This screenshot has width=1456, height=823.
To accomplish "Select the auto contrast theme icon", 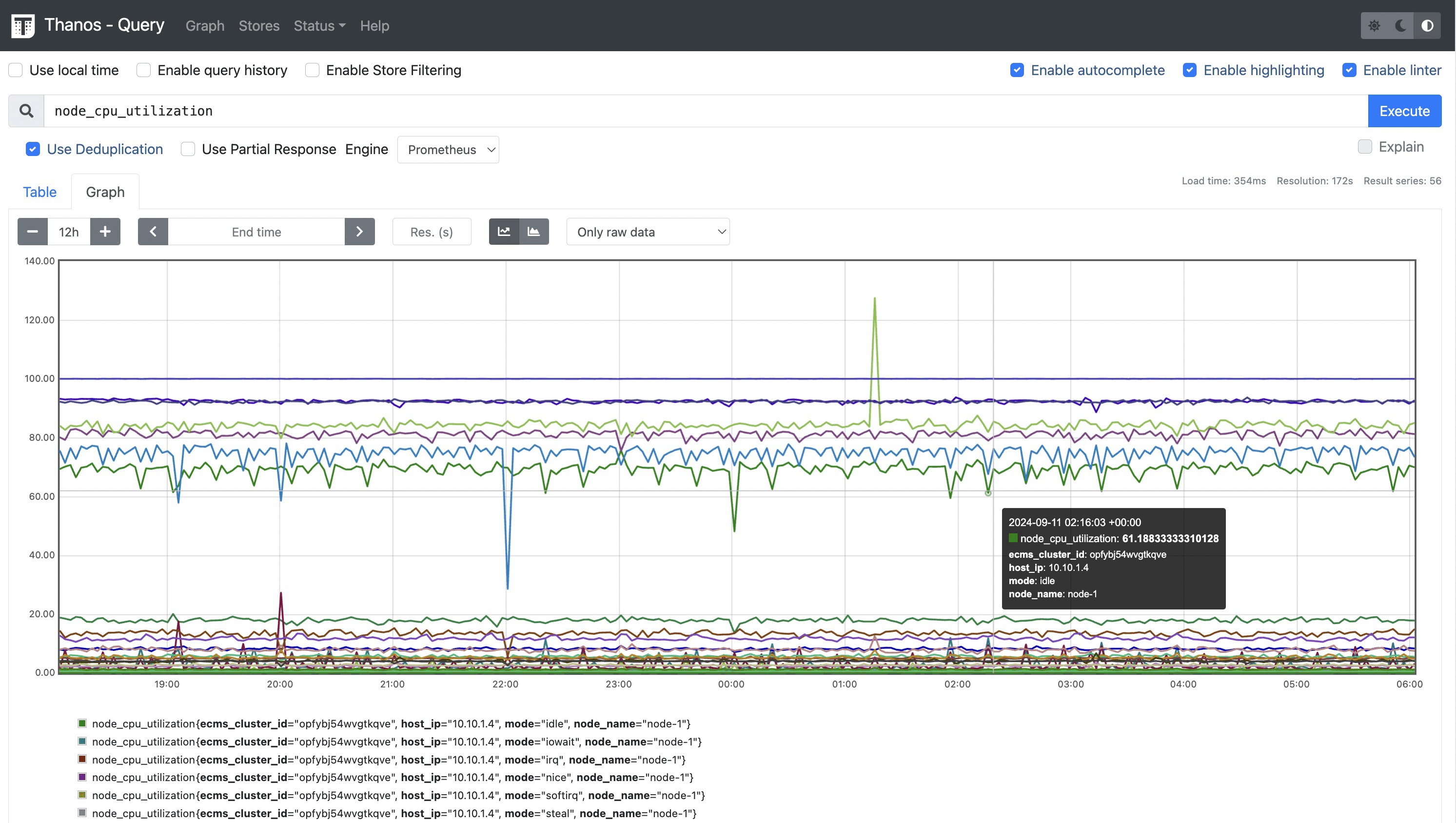I will click(1427, 25).
